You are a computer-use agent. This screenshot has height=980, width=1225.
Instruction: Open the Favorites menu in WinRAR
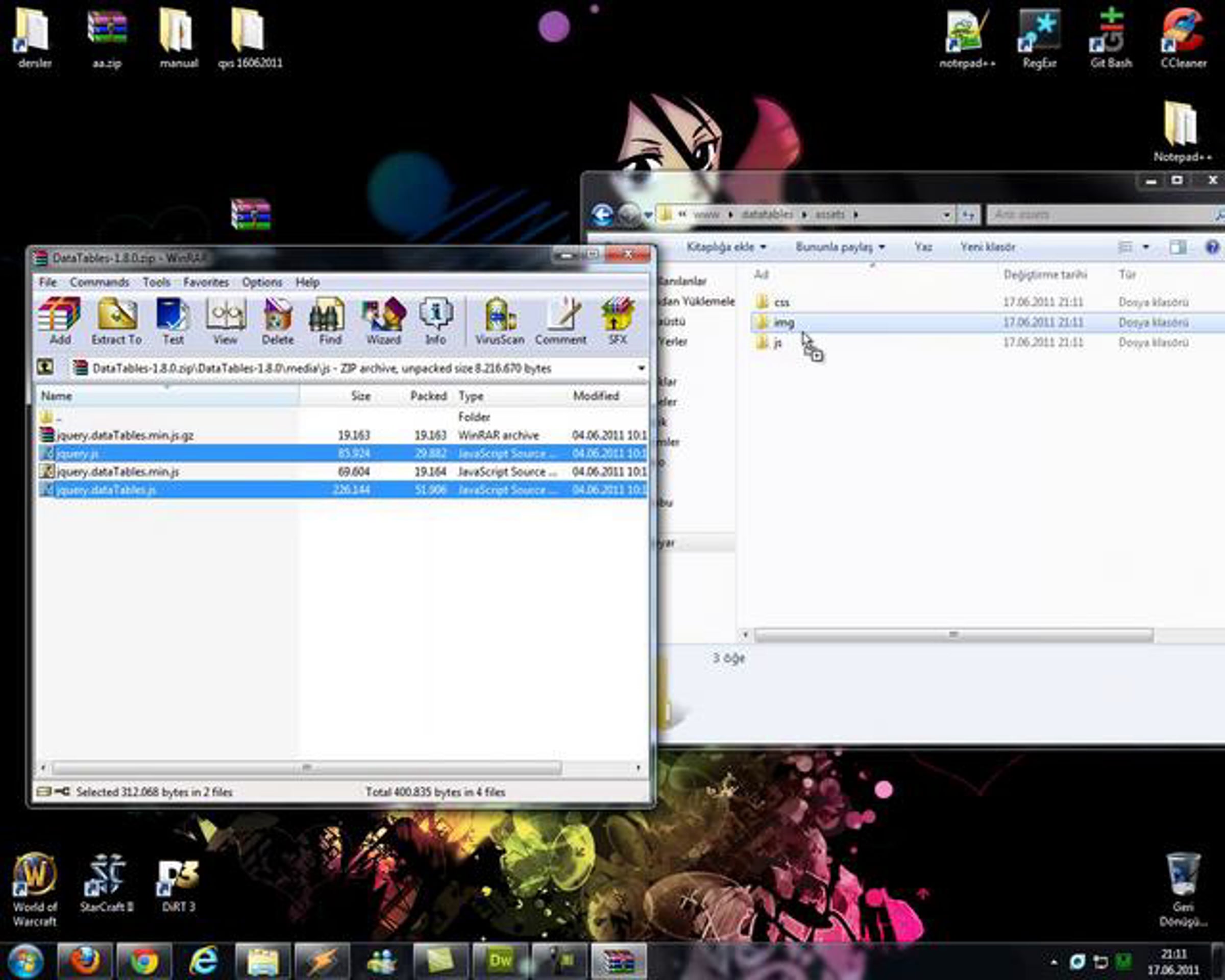coord(206,282)
